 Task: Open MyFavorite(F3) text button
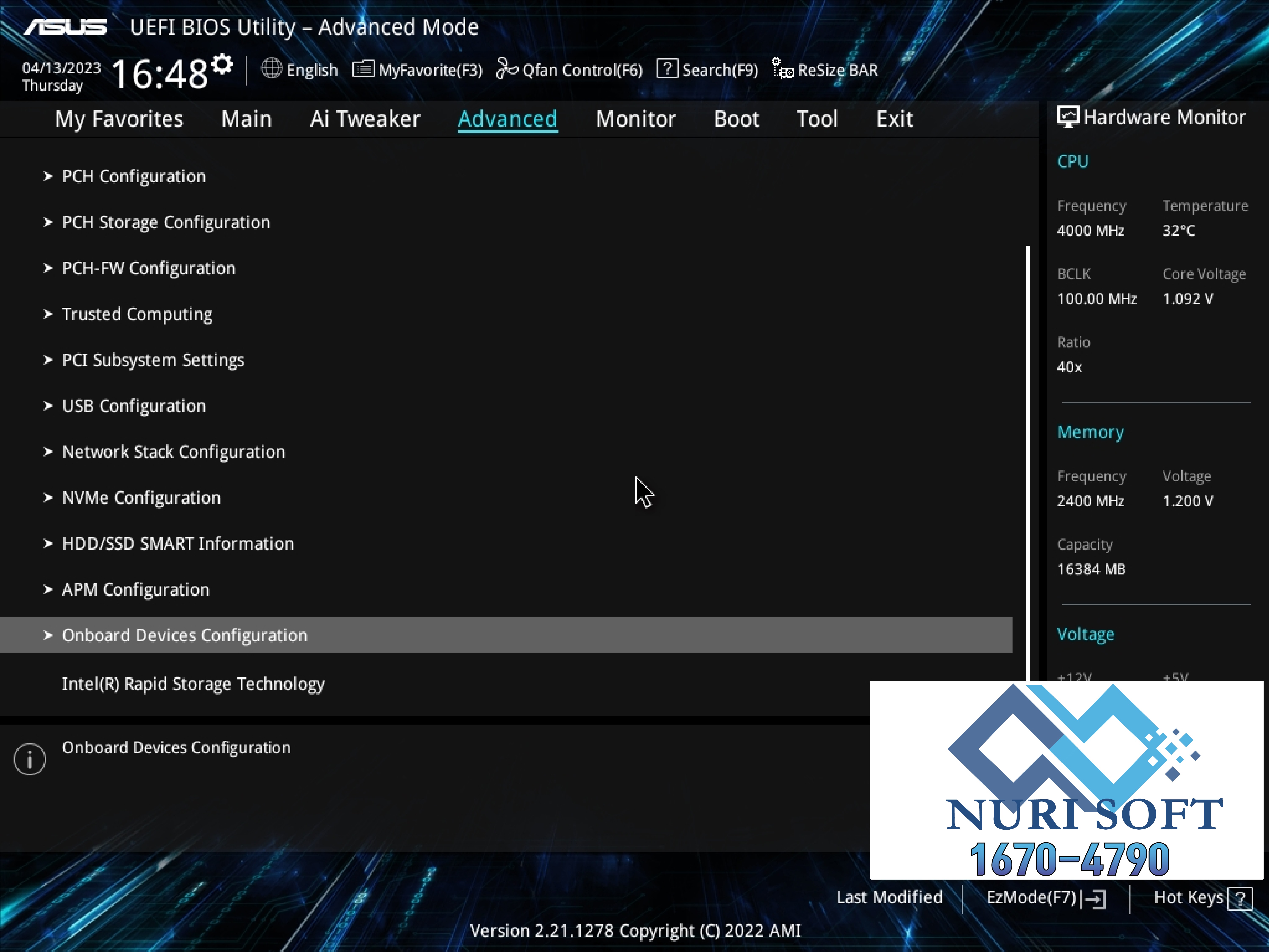430,70
